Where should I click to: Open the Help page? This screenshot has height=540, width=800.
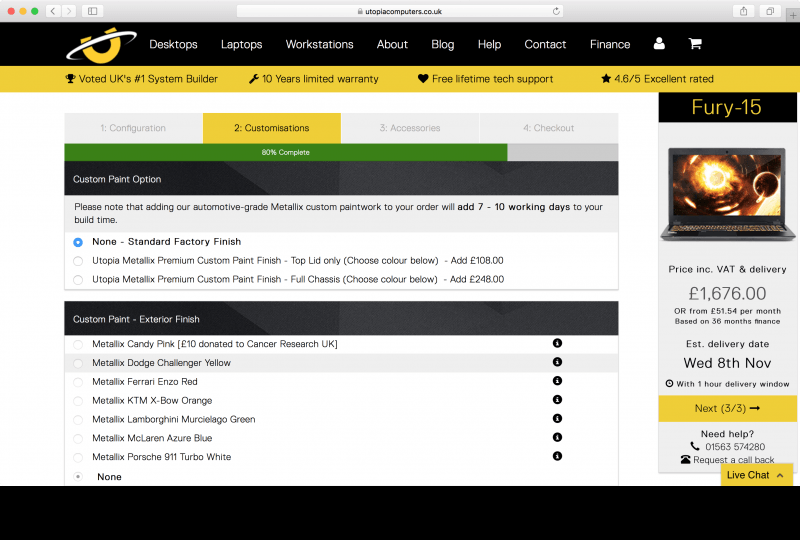489,44
